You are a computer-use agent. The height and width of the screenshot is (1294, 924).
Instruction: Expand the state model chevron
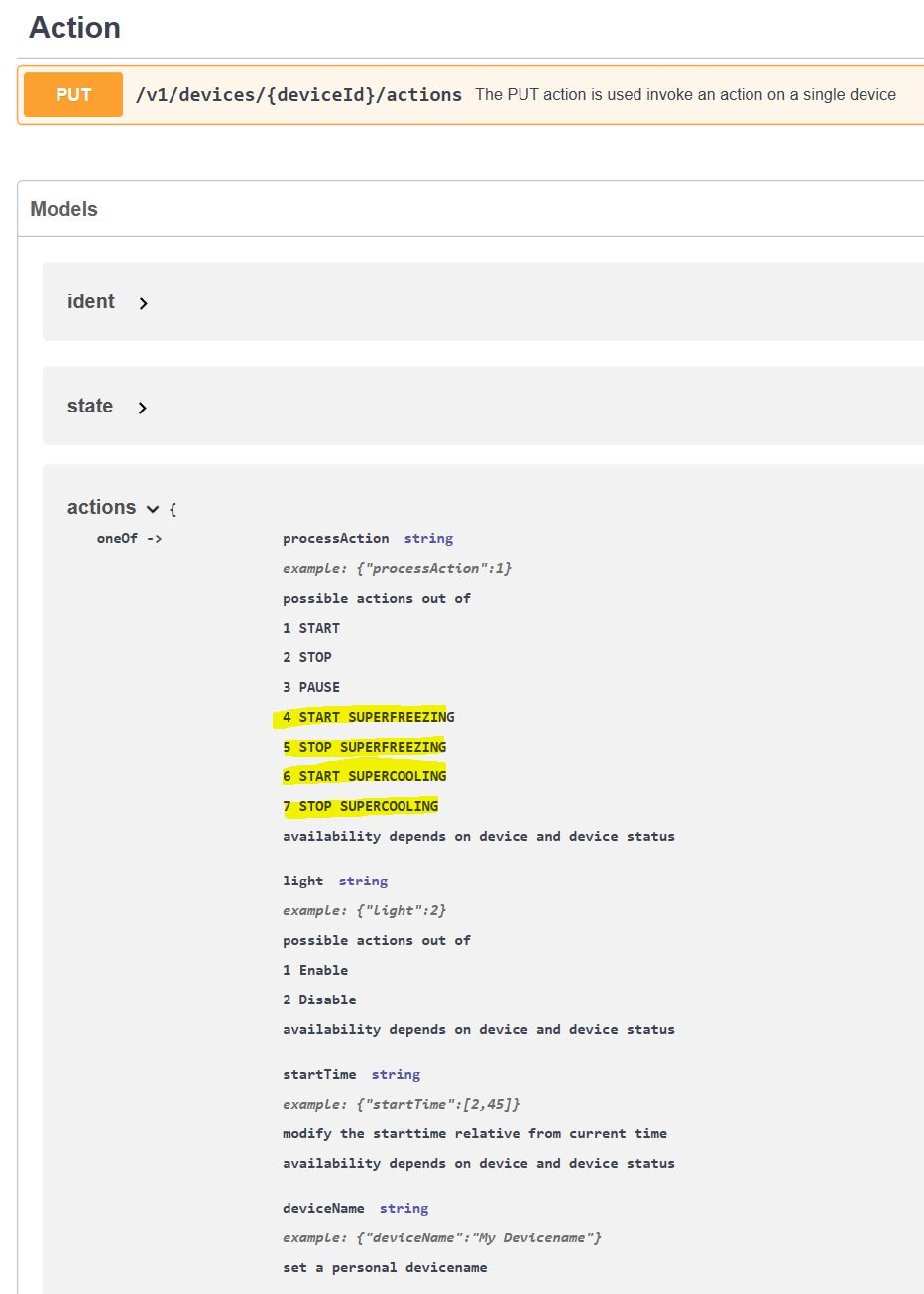tap(143, 408)
